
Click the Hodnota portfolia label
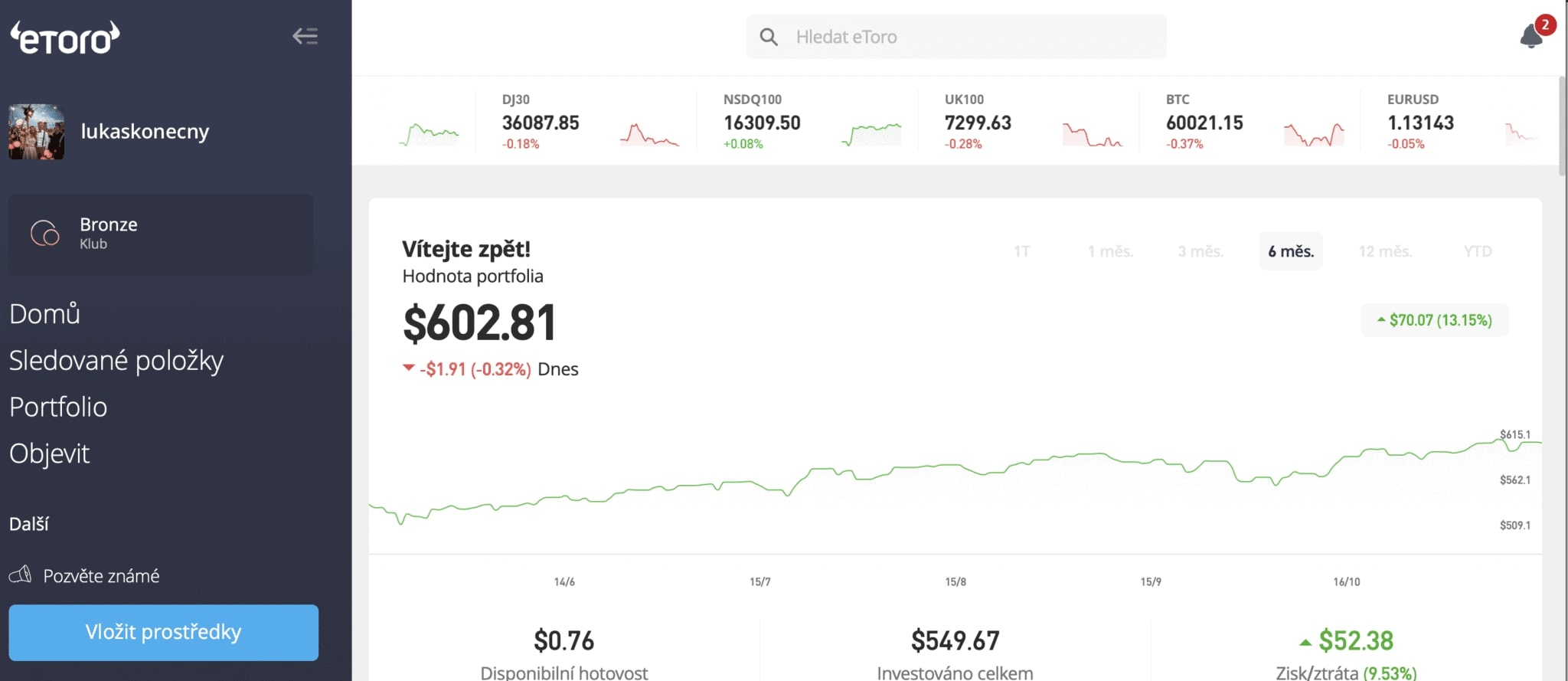(472, 277)
